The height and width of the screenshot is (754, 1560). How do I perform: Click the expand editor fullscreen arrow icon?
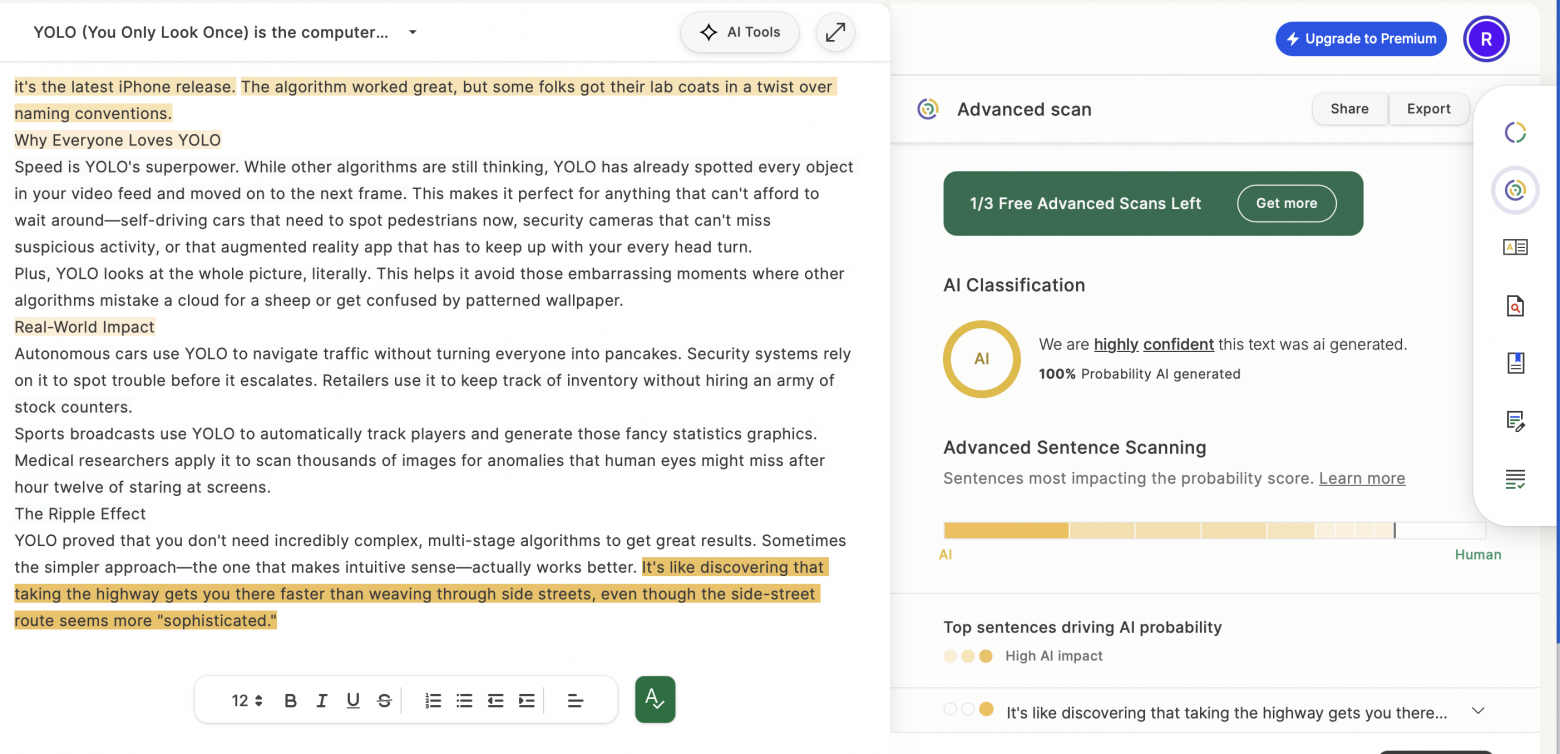[835, 33]
